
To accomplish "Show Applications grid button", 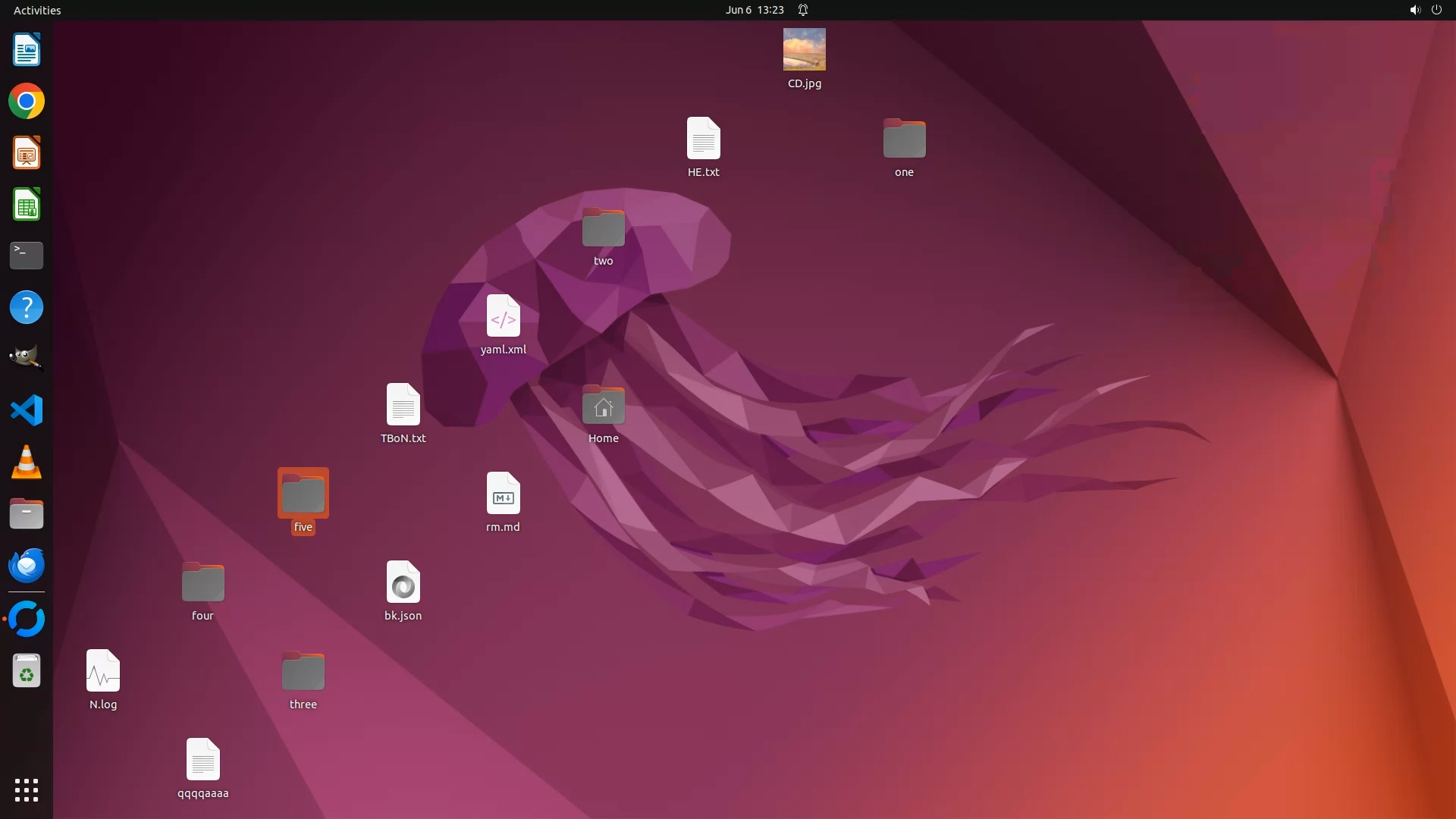I will click(x=27, y=789).
